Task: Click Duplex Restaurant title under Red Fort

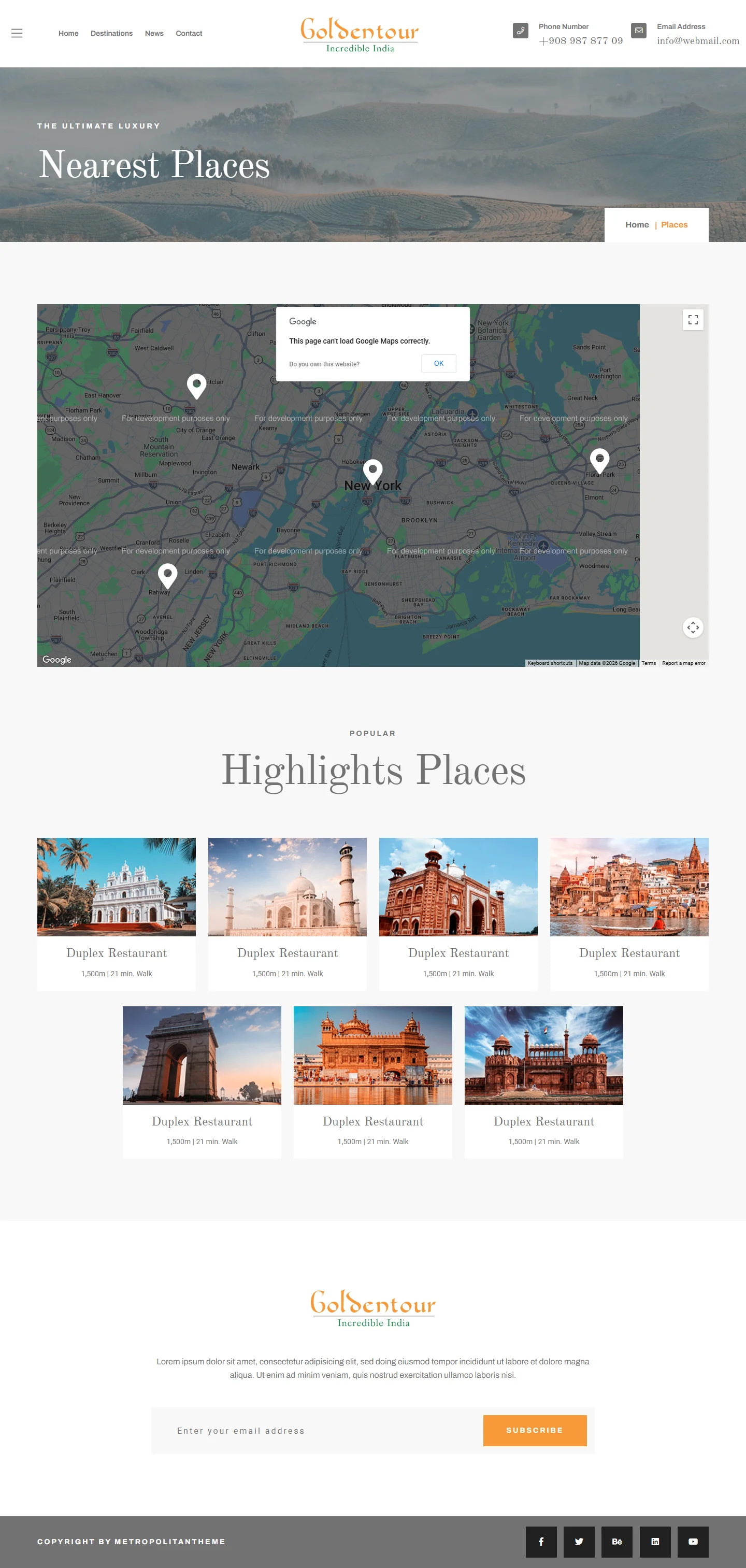Action: [544, 1121]
